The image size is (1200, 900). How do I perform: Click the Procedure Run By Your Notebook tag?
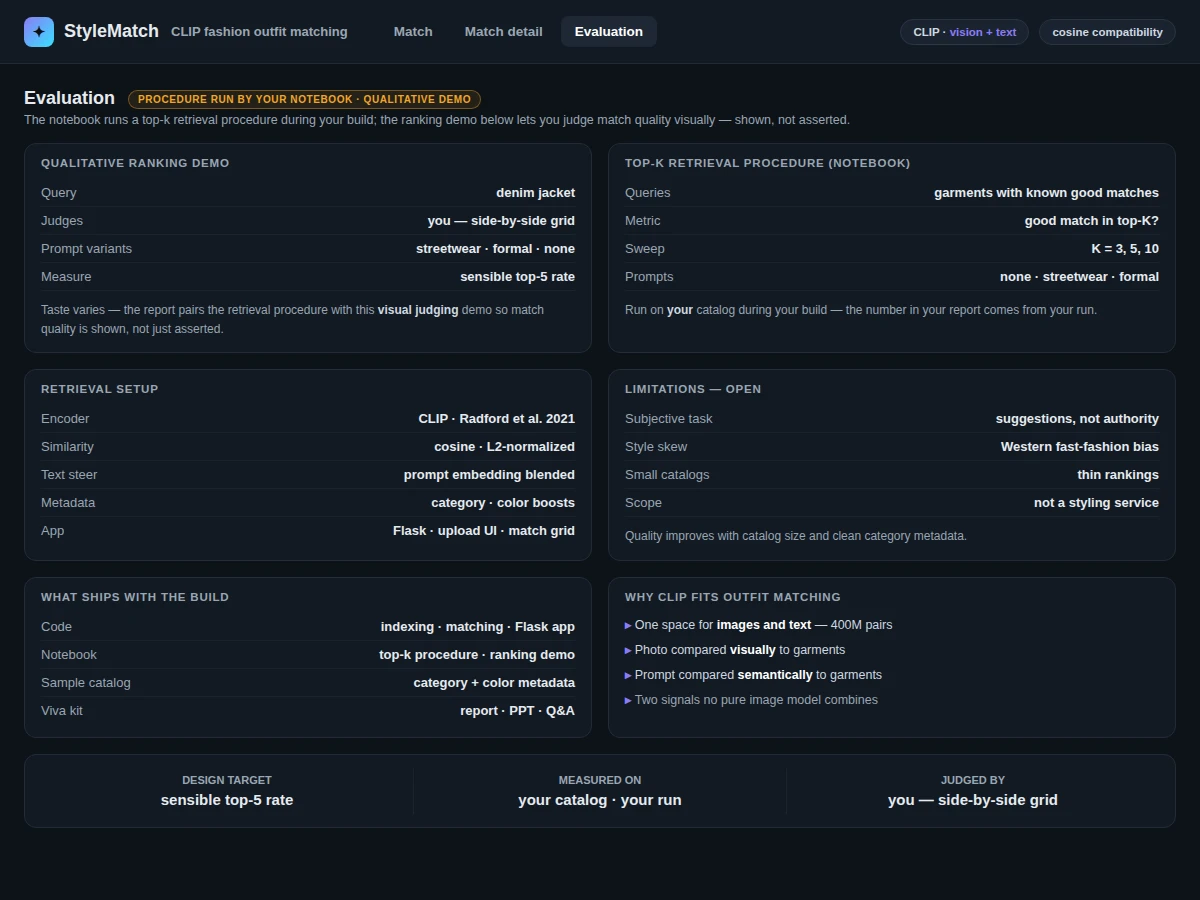(304, 99)
